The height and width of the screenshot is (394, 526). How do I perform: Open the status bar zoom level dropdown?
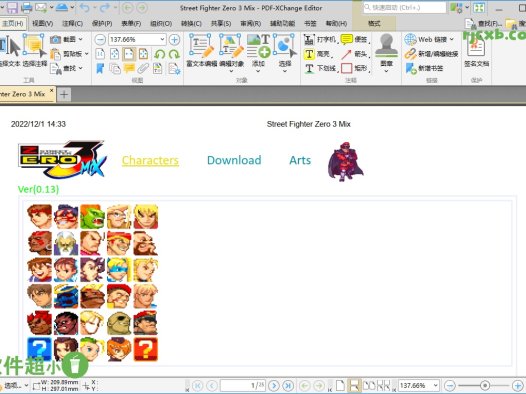(x=436, y=386)
